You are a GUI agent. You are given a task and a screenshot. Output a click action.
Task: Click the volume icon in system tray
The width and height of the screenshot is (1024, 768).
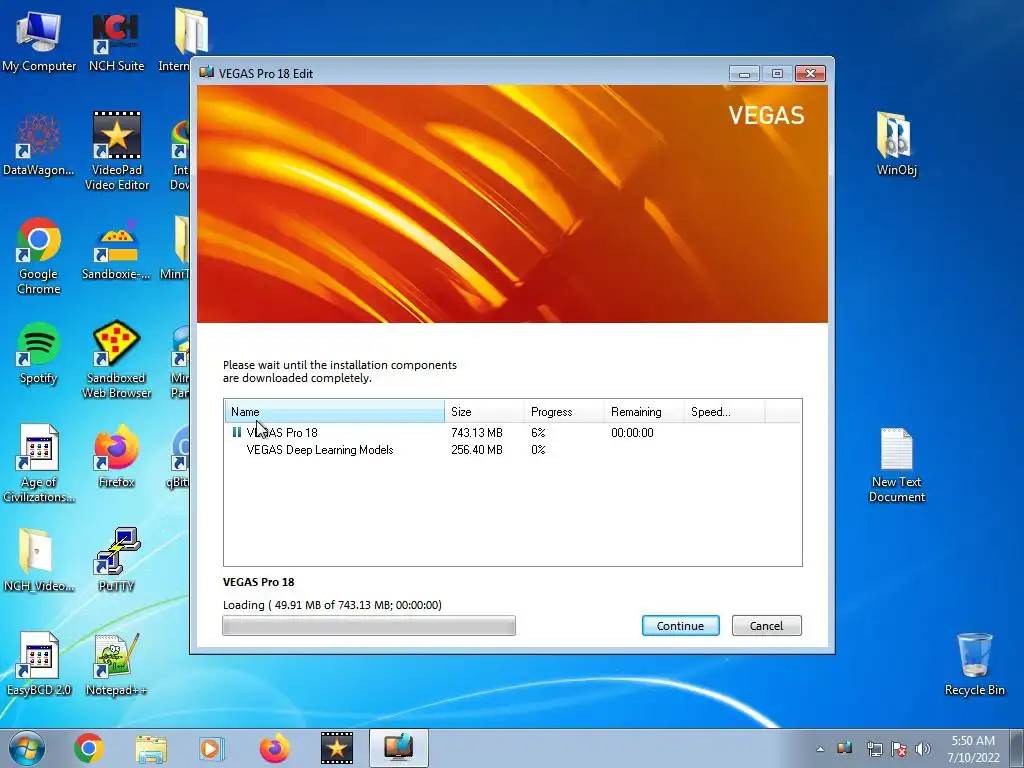[922, 749]
